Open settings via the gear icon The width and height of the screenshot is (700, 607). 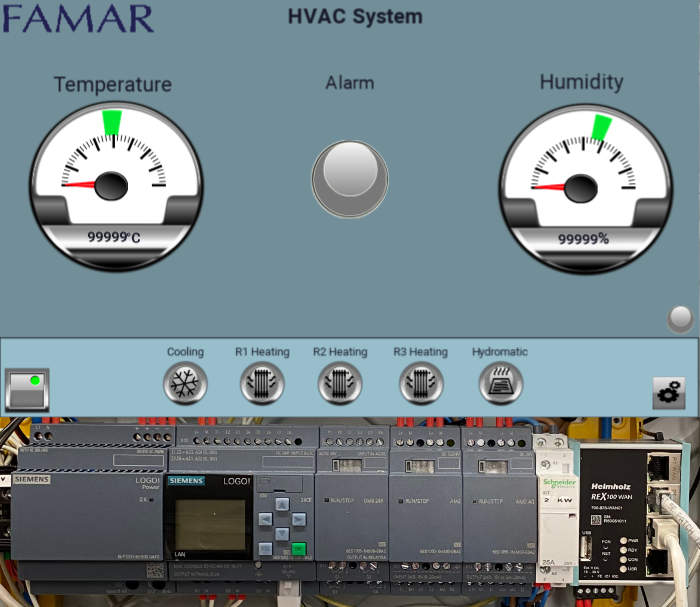pyautogui.click(x=668, y=393)
